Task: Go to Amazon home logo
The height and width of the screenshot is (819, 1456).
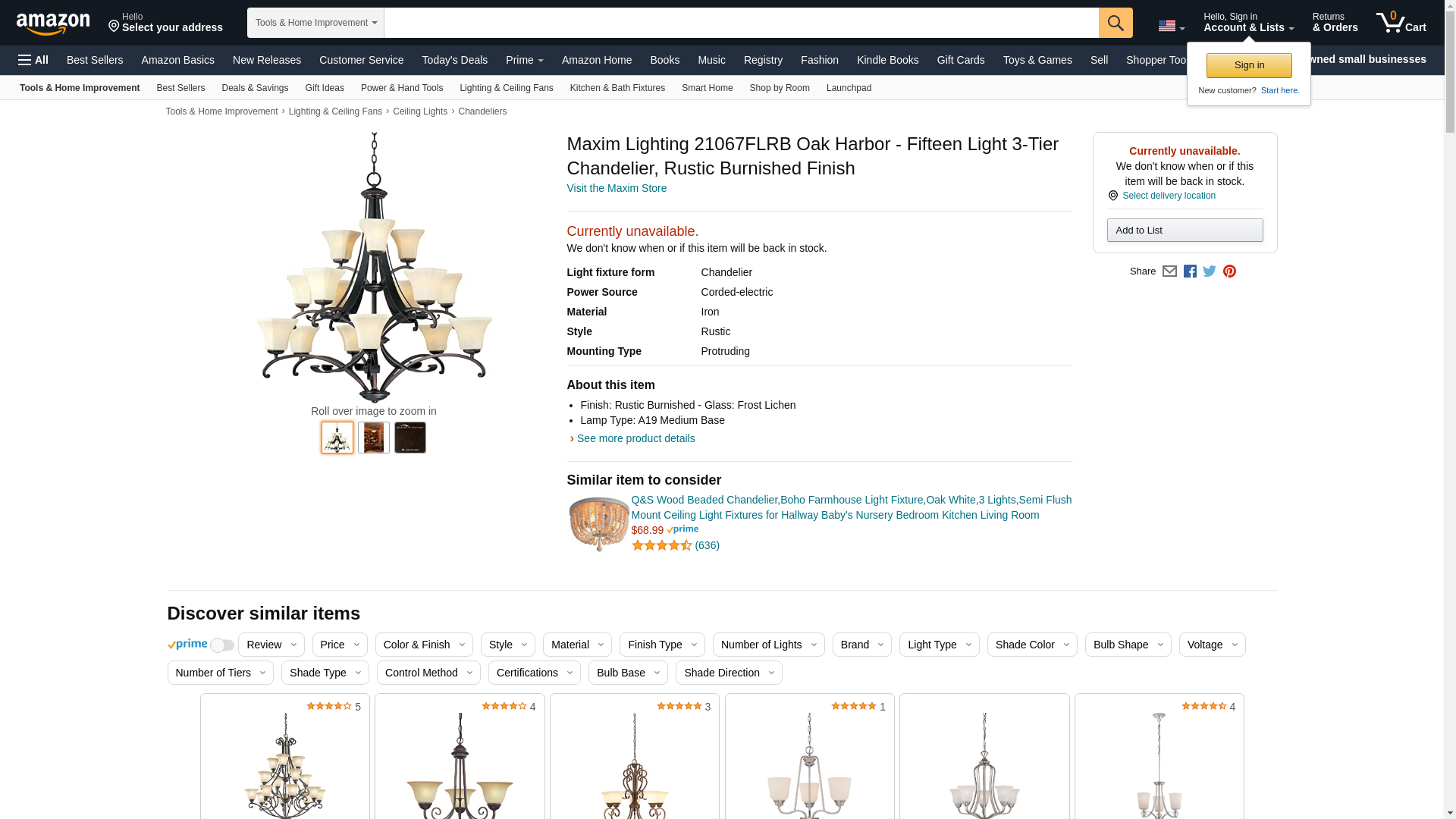Action: click(x=53, y=24)
